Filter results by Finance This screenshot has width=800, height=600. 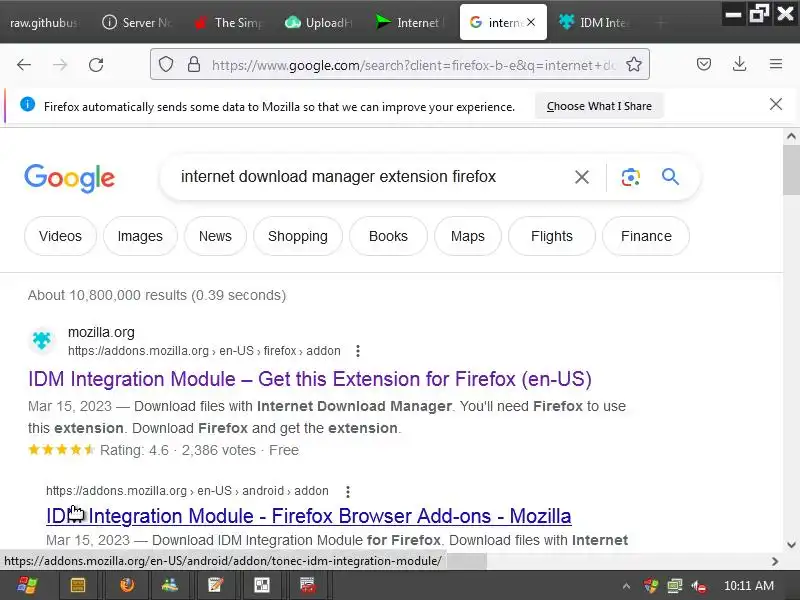[x=646, y=236]
